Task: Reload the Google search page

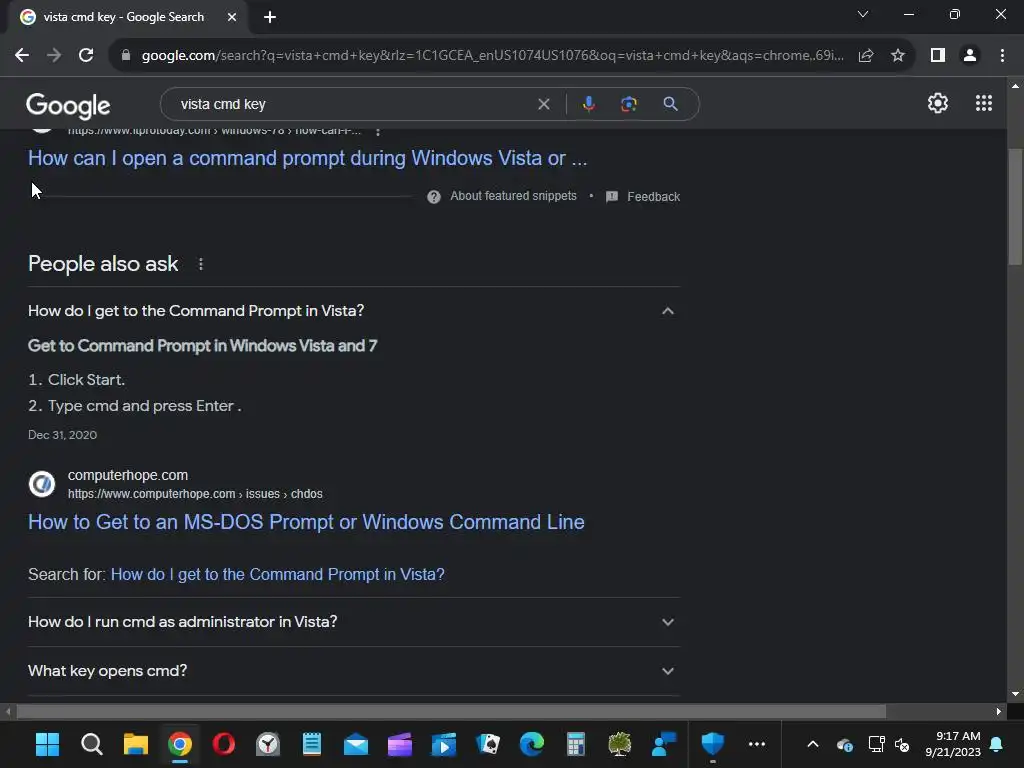Action: [x=86, y=56]
